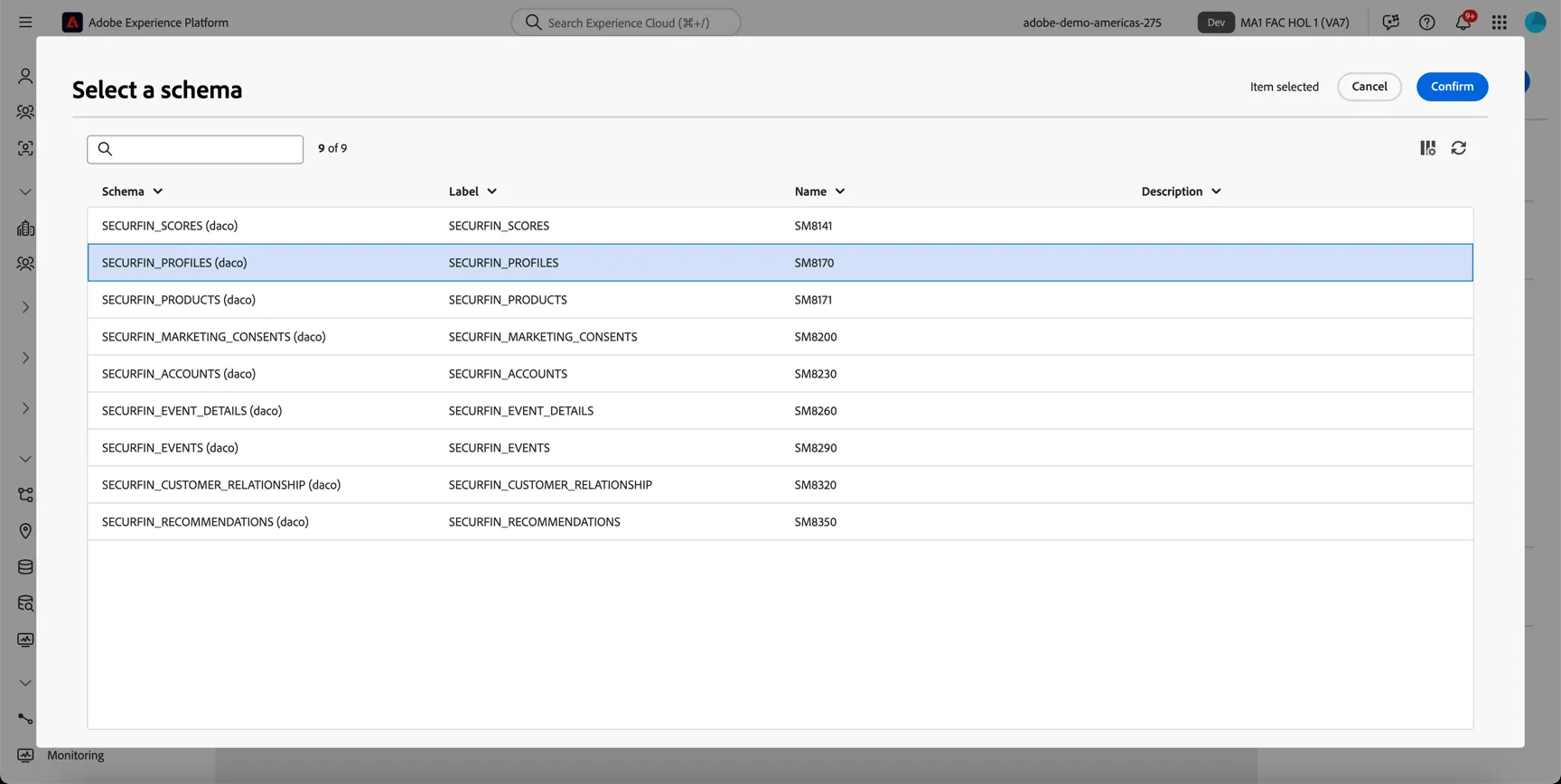Open the audiences group sidebar icon

point(25,112)
